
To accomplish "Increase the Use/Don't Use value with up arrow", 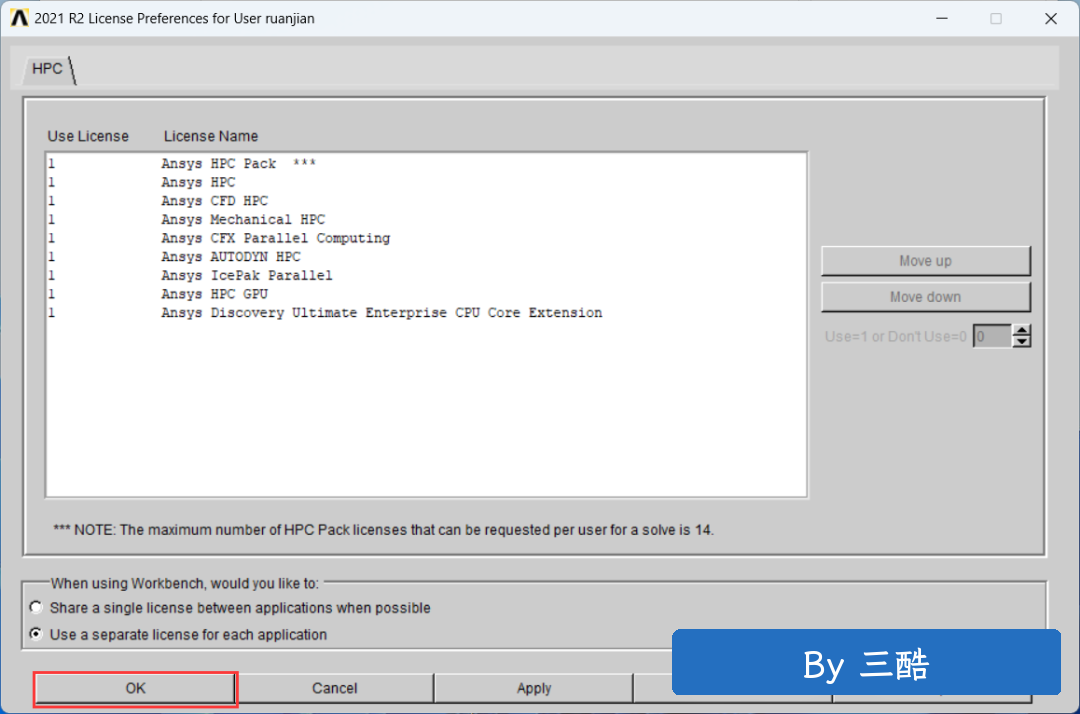I will pyautogui.click(x=1021, y=330).
